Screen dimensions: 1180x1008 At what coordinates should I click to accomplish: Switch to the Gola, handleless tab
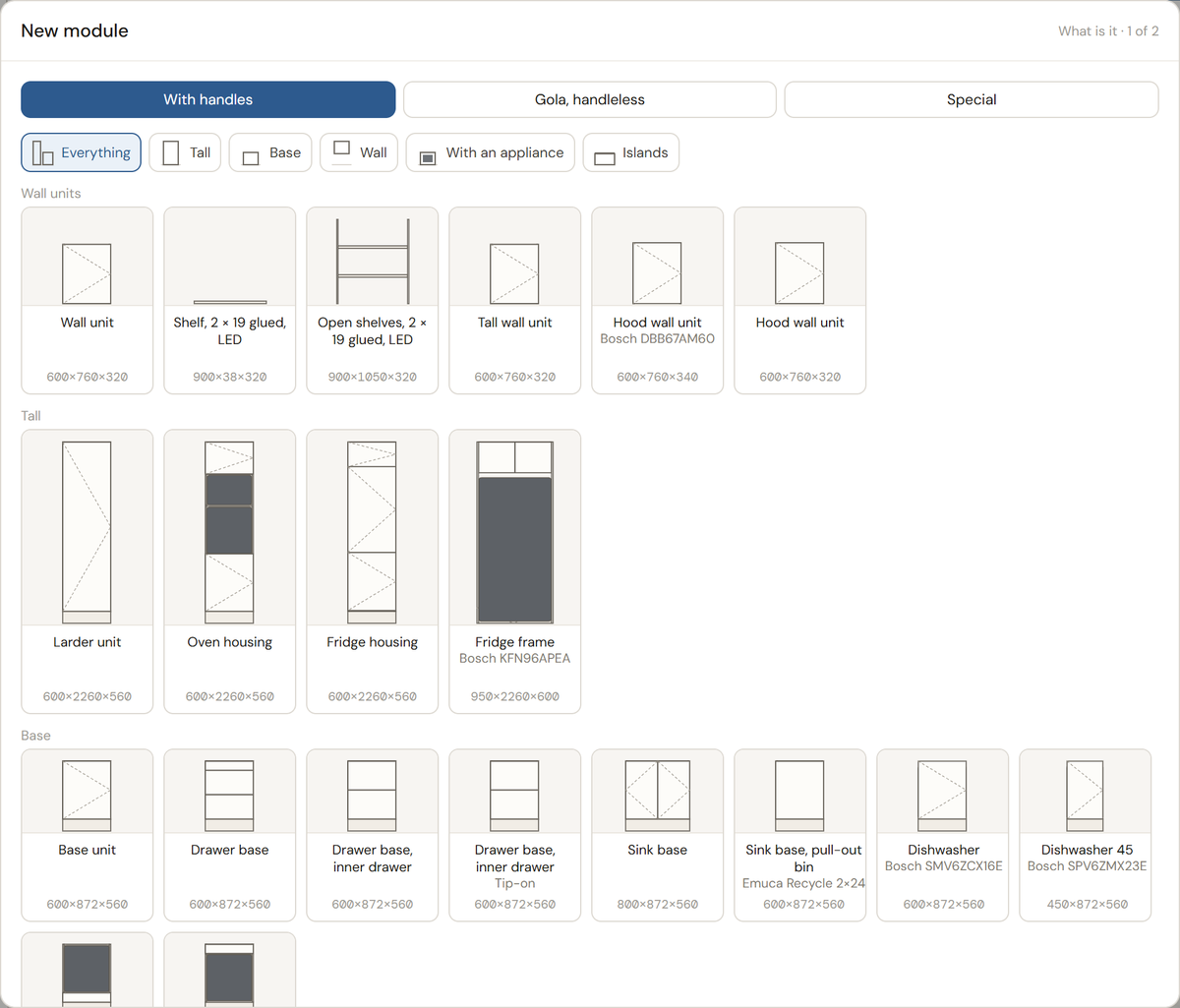coord(590,99)
